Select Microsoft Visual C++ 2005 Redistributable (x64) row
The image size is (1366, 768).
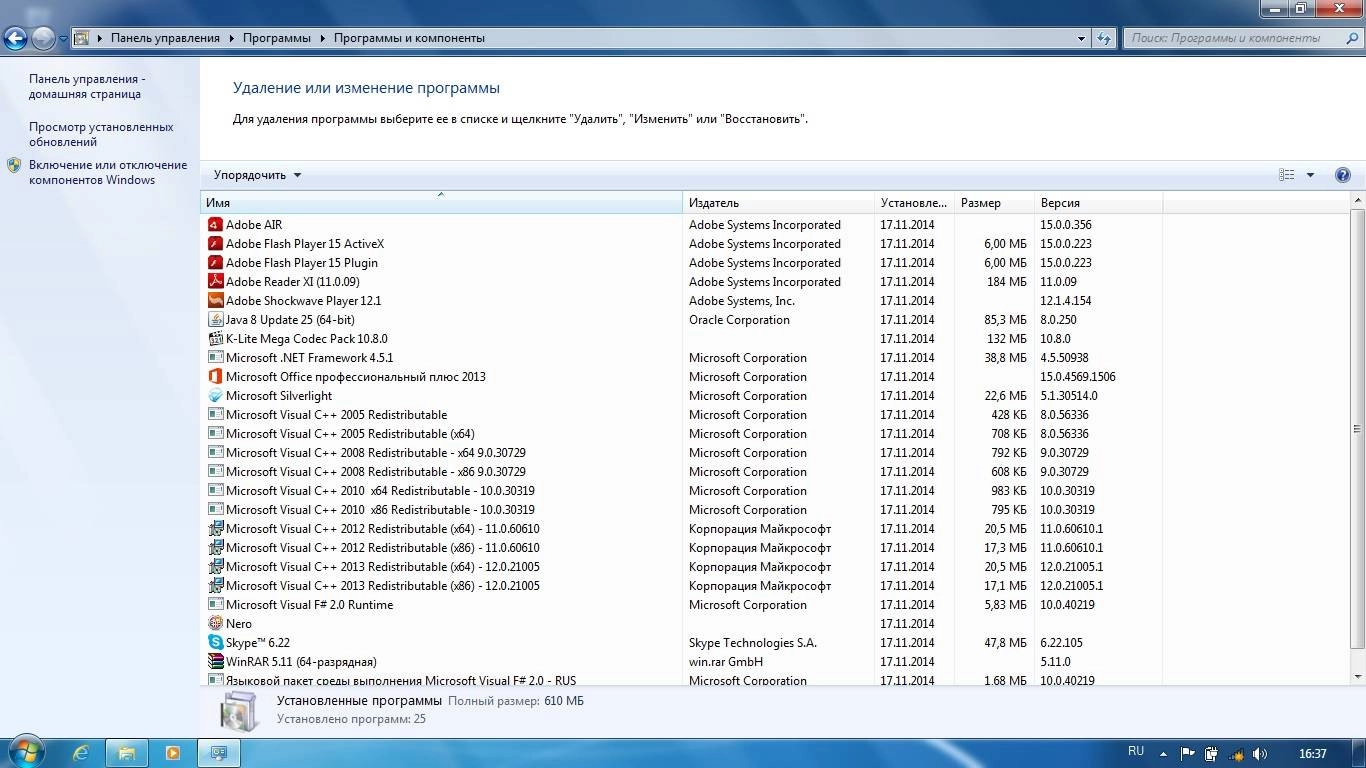click(683, 434)
